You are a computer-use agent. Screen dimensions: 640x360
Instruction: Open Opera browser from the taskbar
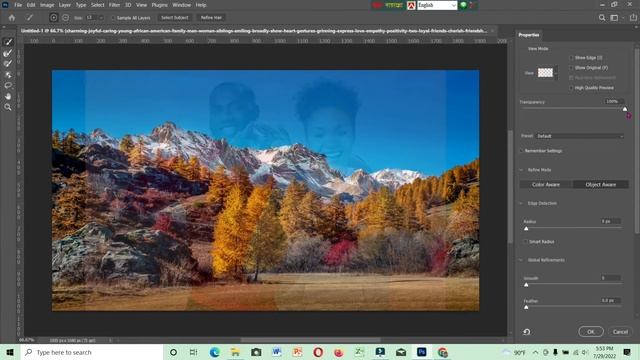[318, 352]
